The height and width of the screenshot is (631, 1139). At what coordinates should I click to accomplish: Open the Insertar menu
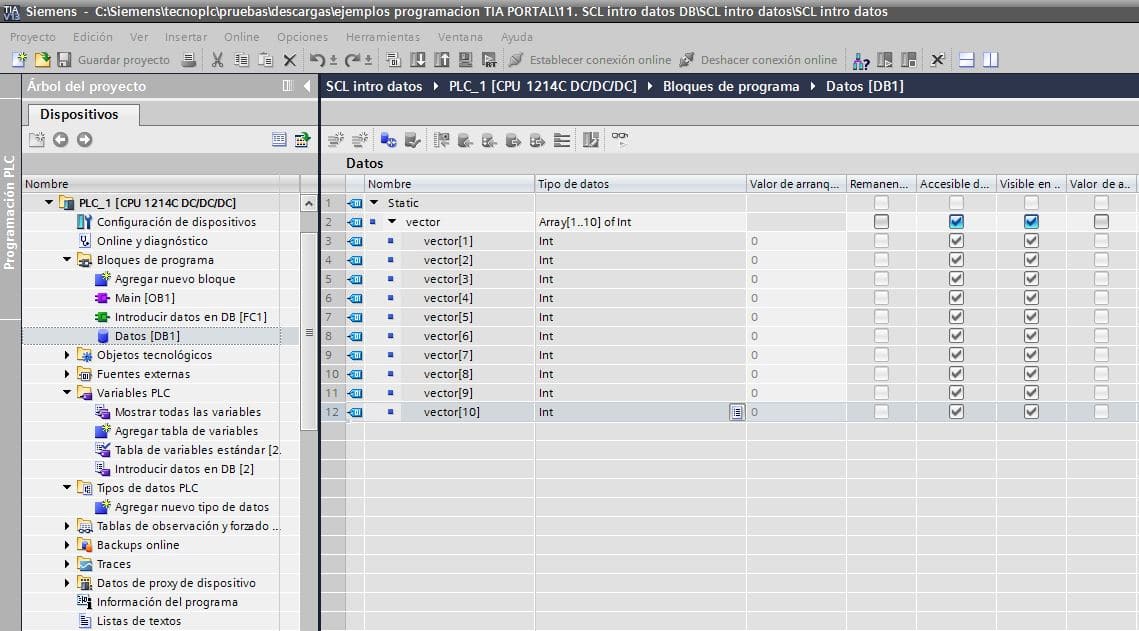tap(185, 36)
